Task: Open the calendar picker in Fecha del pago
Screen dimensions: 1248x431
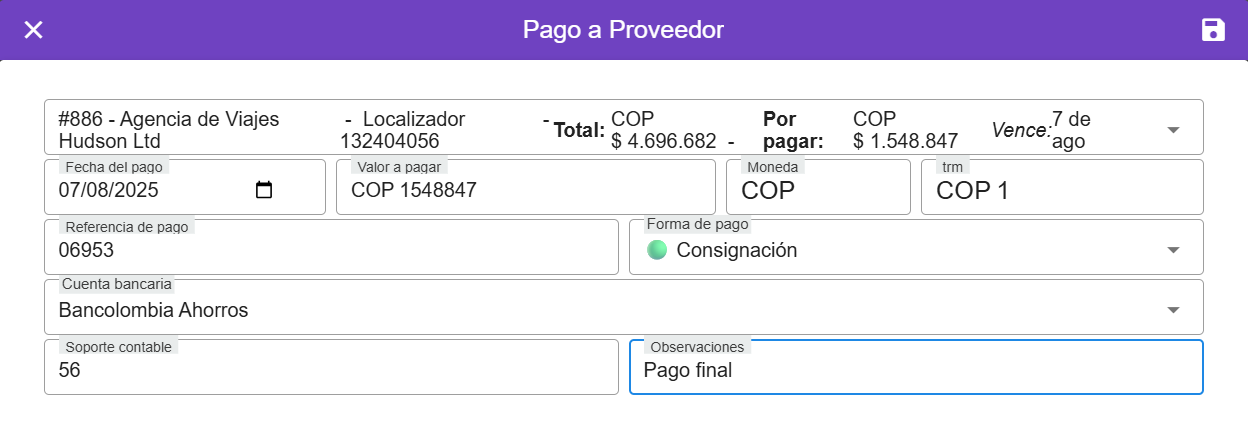Action: click(x=264, y=190)
